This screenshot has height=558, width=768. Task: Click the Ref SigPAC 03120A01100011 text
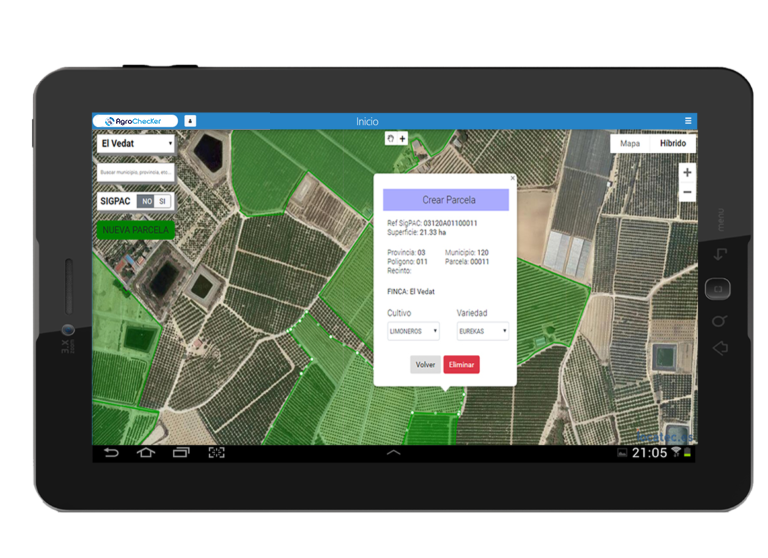click(x=432, y=223)
